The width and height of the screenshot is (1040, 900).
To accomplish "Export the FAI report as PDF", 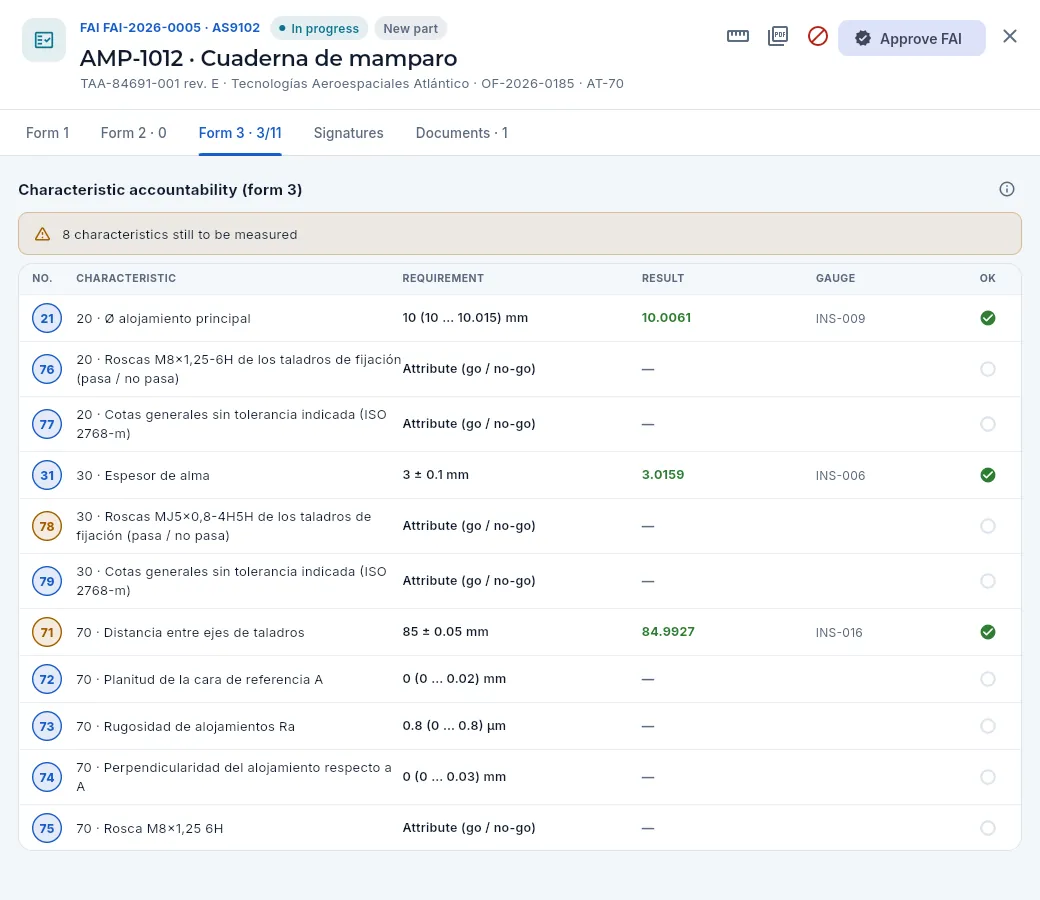I will 777,36.
